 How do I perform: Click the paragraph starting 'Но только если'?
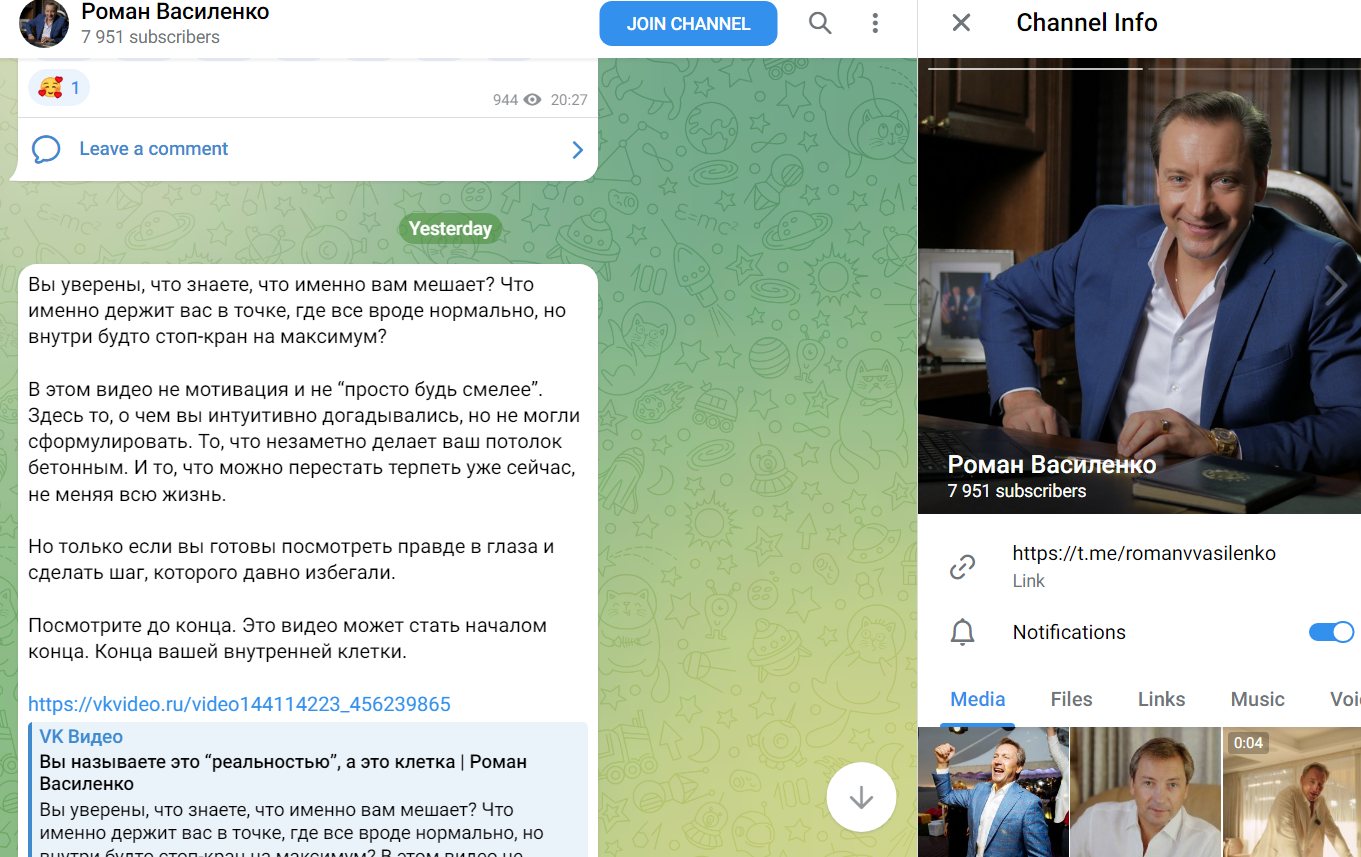(x=291, y=560)
